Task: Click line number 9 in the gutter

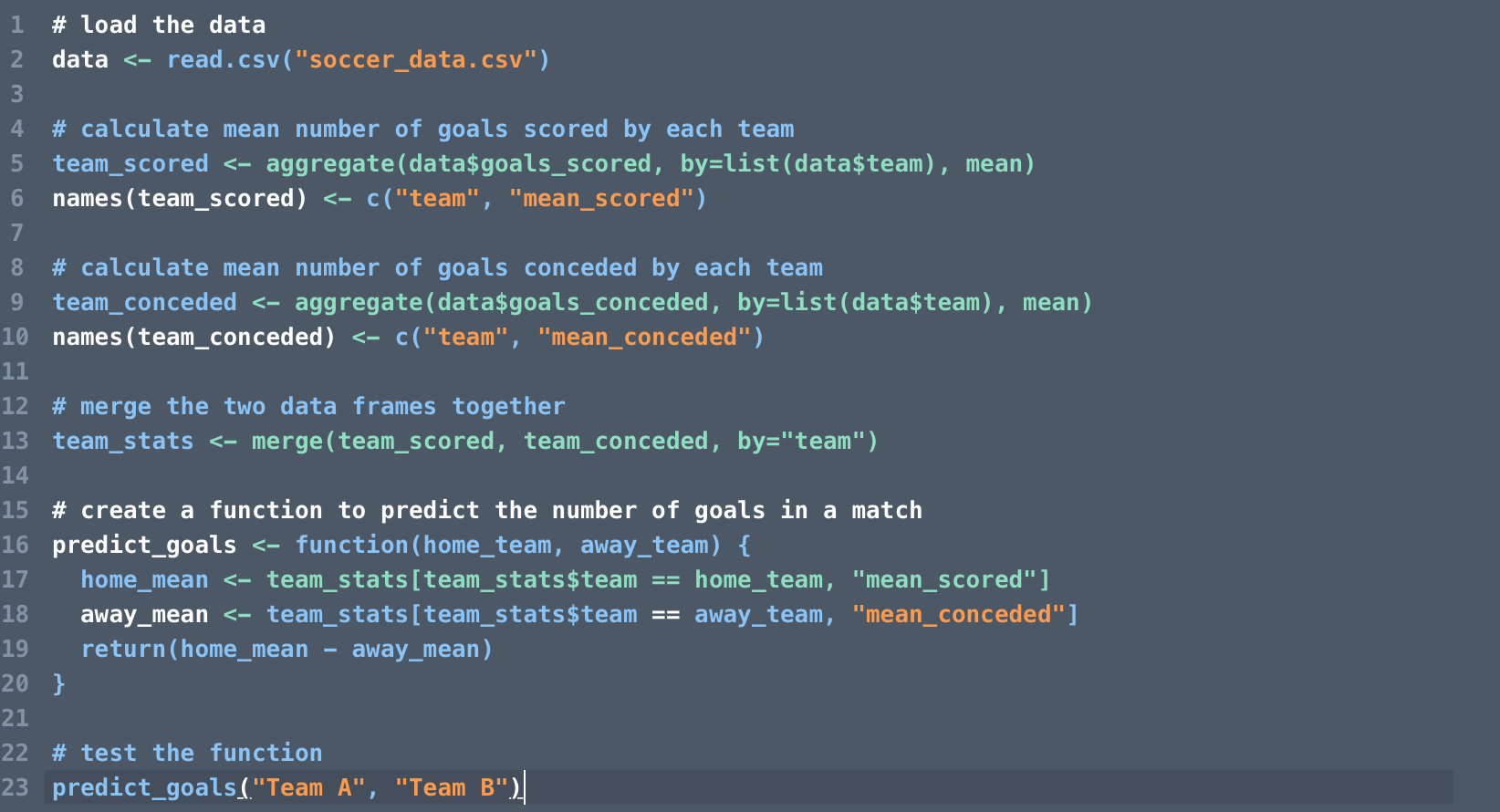Action: [x=16, y=302]
